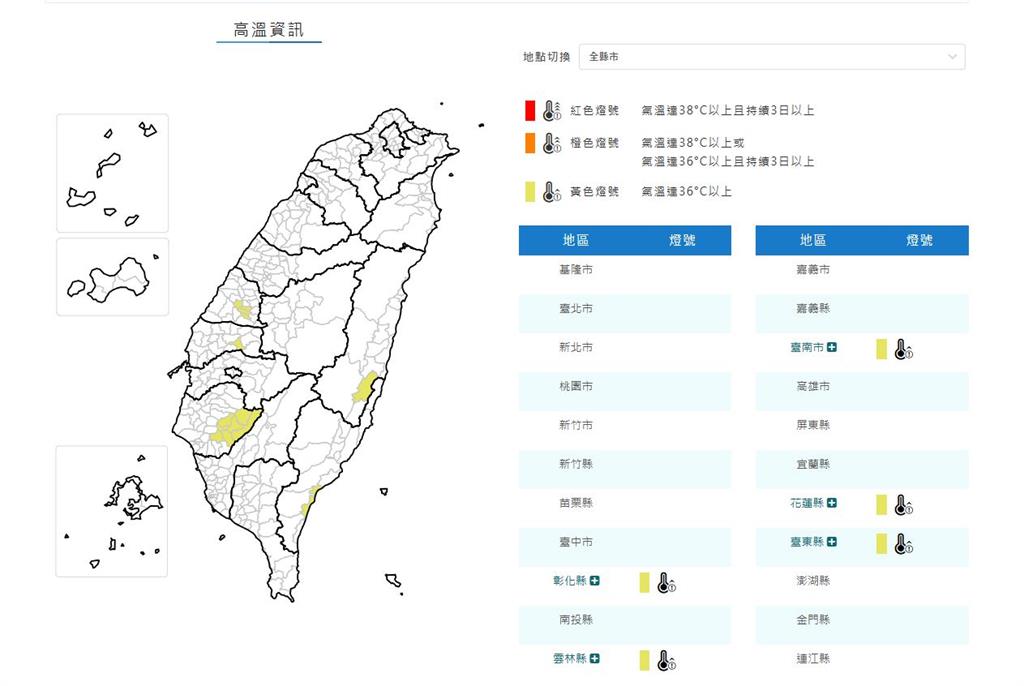Expand 臺東縣 plus icon
This screenshot has width=1024, height=686.
pyautogui.click(x=831, y=542)
